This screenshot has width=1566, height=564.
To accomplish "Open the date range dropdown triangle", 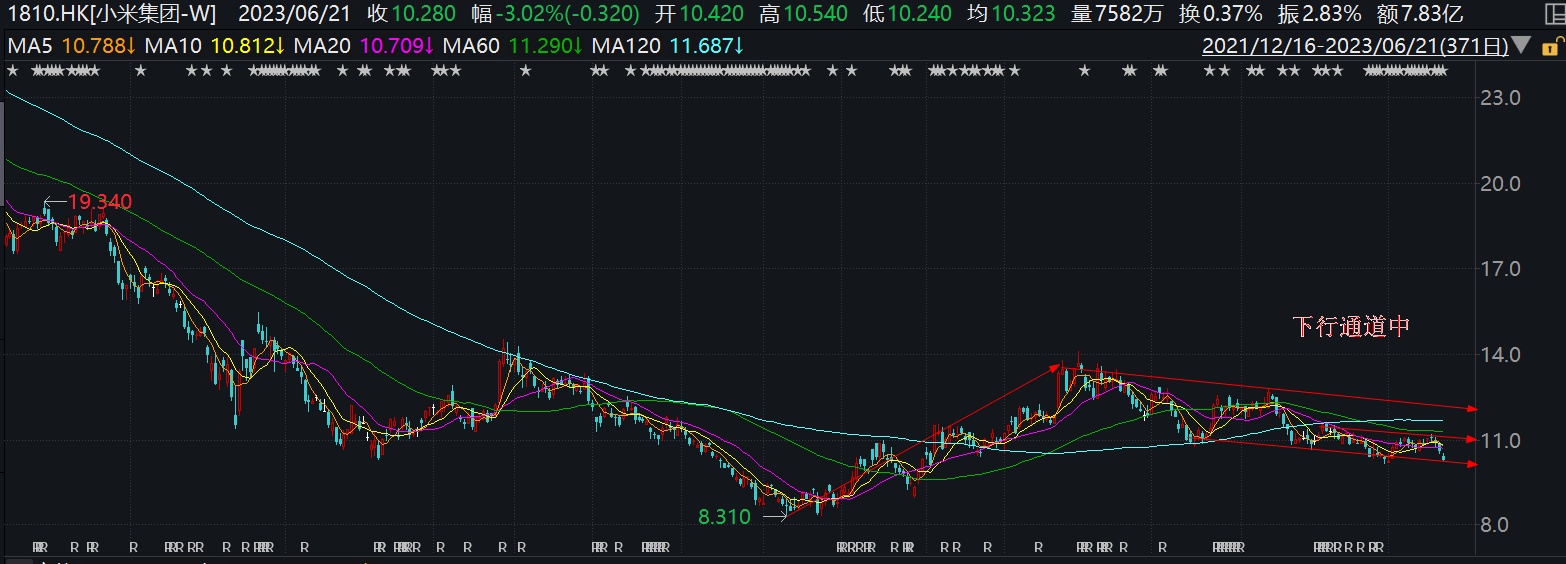I will [1521, 46].
